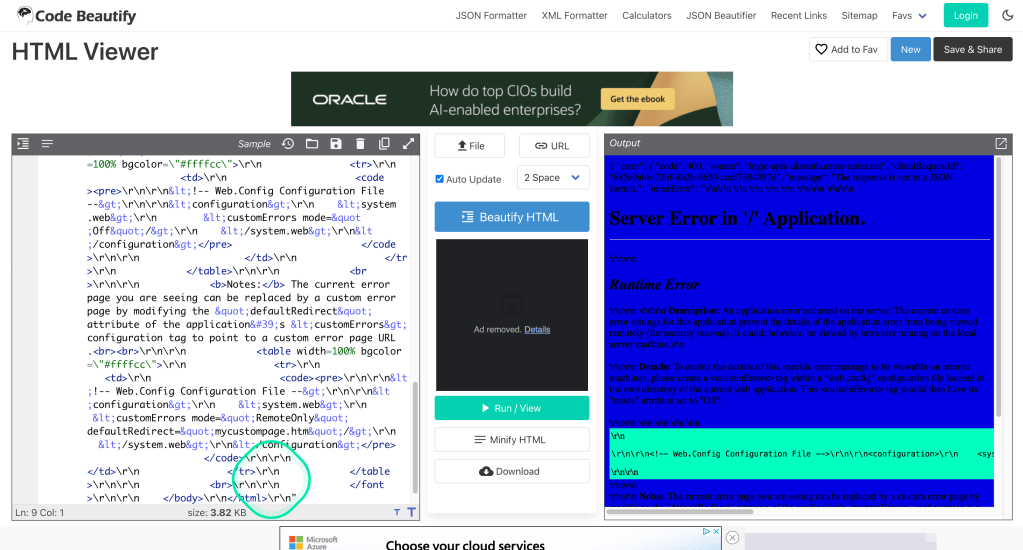Click Get the ebook in Oracle ad
Screen dimensions: 1023x550
pos(637,99)
